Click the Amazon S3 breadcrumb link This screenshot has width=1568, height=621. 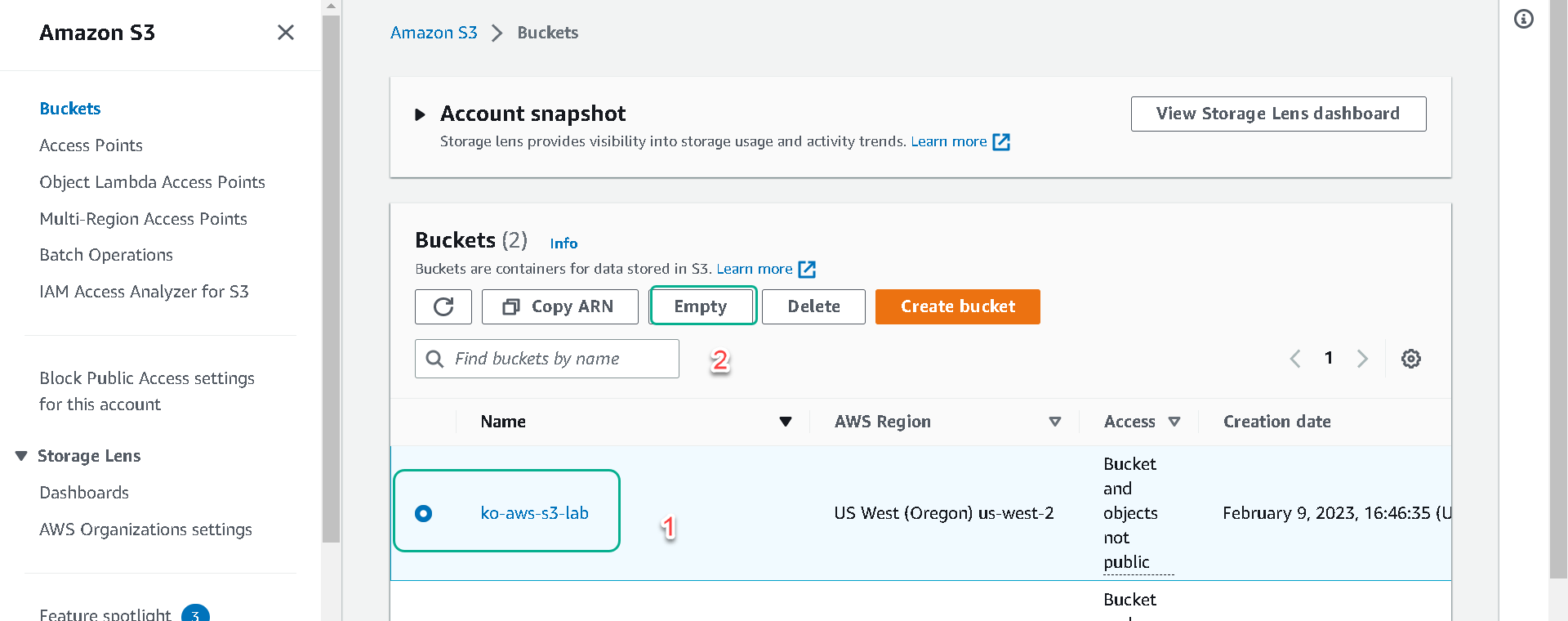[x=434, y=33]
